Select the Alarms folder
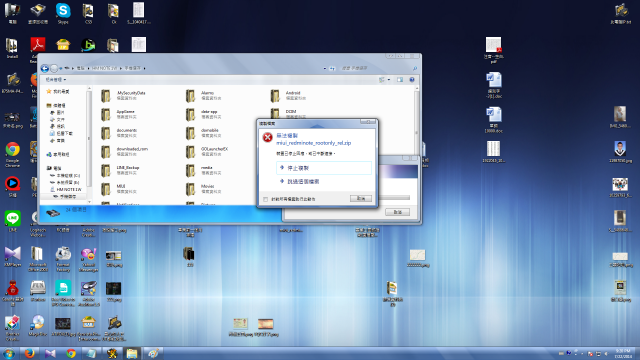This screenshot has height=360, width=640. (204, 96)
